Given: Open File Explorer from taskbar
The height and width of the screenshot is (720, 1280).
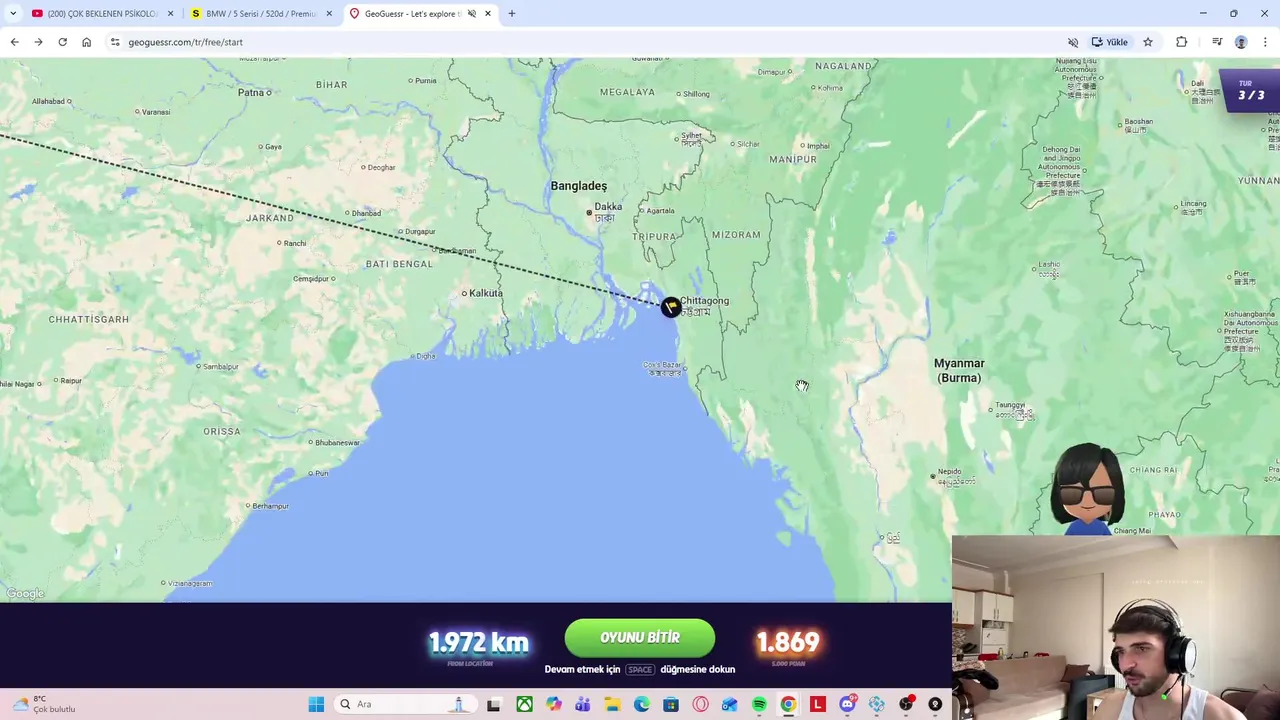Looking at the screenshot, I should (612, 704).
